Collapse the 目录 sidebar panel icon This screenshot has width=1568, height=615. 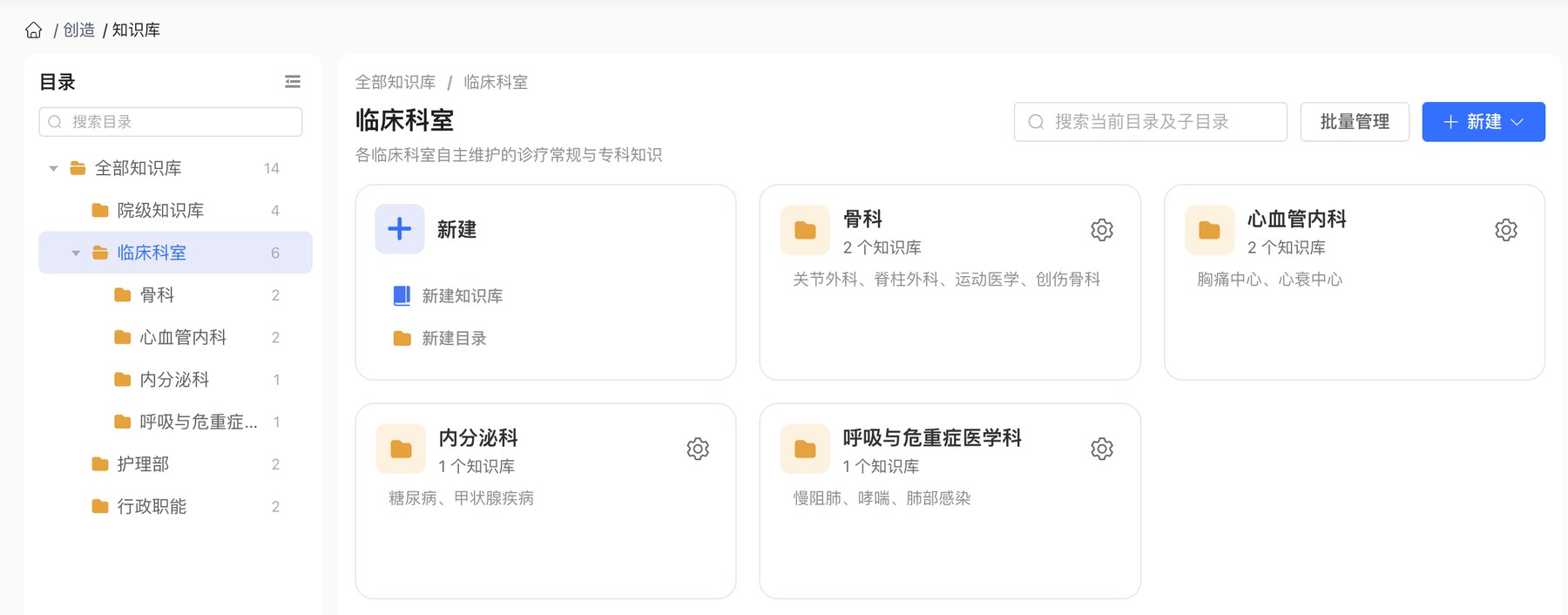point(293,82)
